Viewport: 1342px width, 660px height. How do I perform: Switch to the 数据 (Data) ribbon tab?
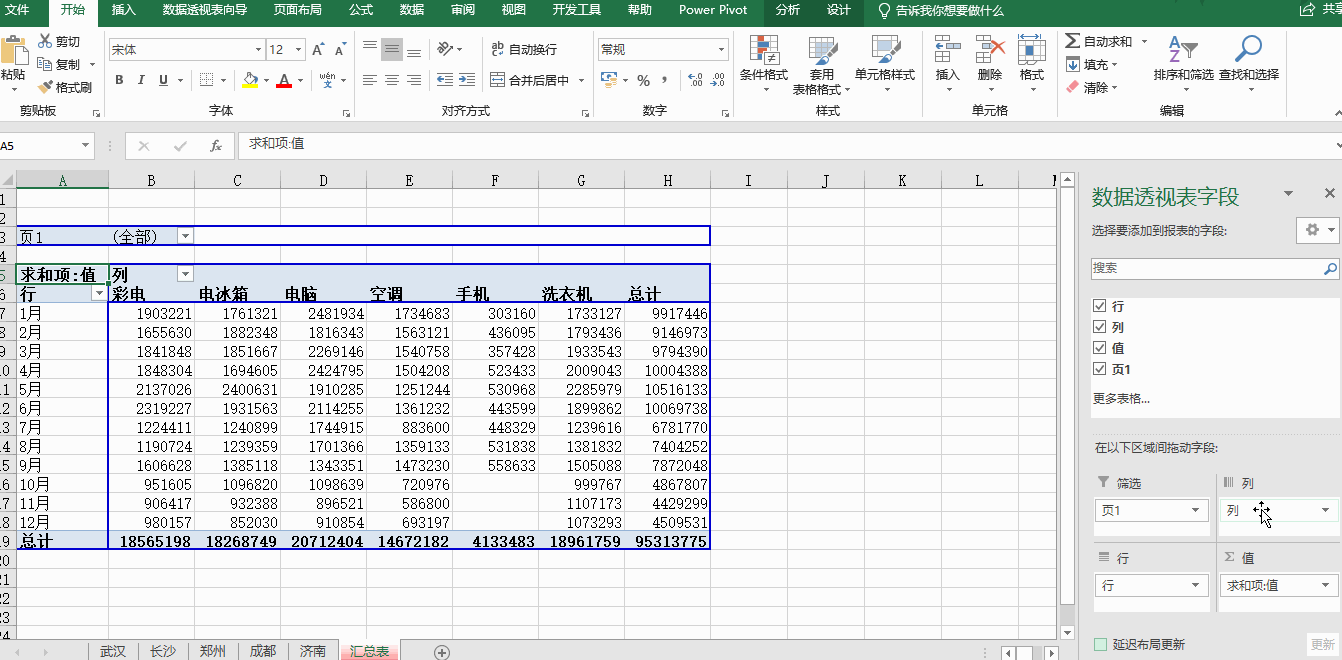coord(412,10)
